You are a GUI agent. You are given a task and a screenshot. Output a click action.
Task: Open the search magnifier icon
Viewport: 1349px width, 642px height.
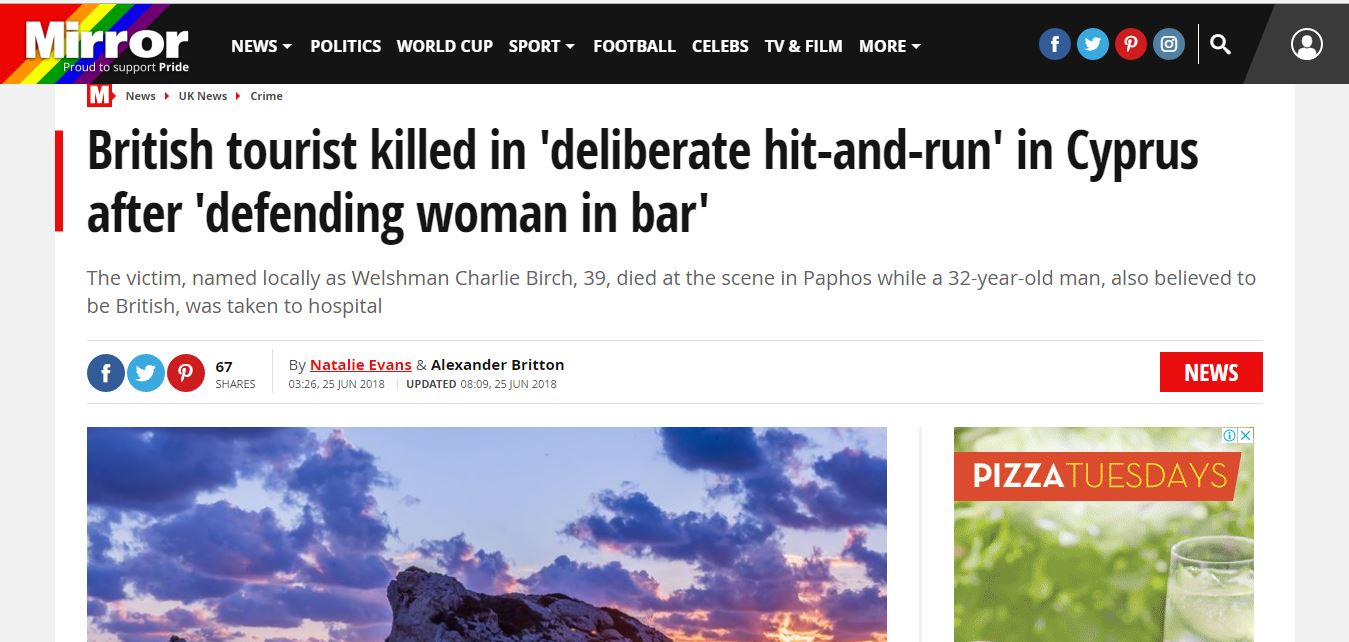click(1220, 44)
